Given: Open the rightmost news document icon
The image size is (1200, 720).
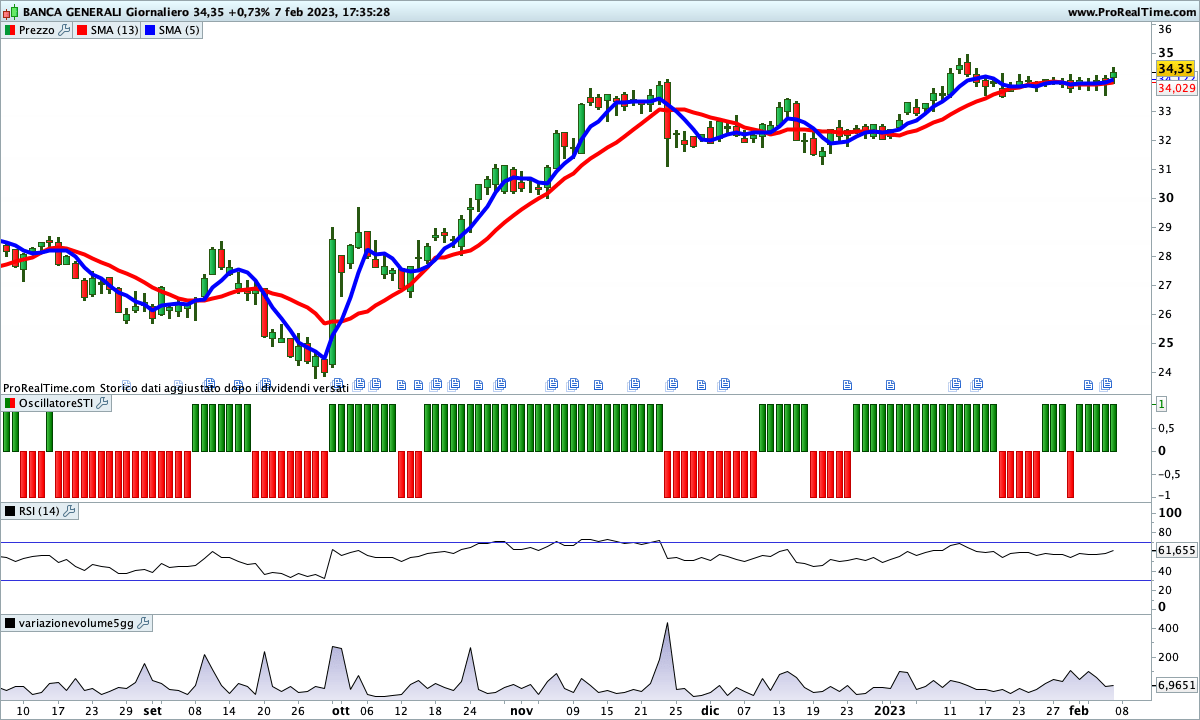Looking at the screenshot, I should (x=1106, y=384).
